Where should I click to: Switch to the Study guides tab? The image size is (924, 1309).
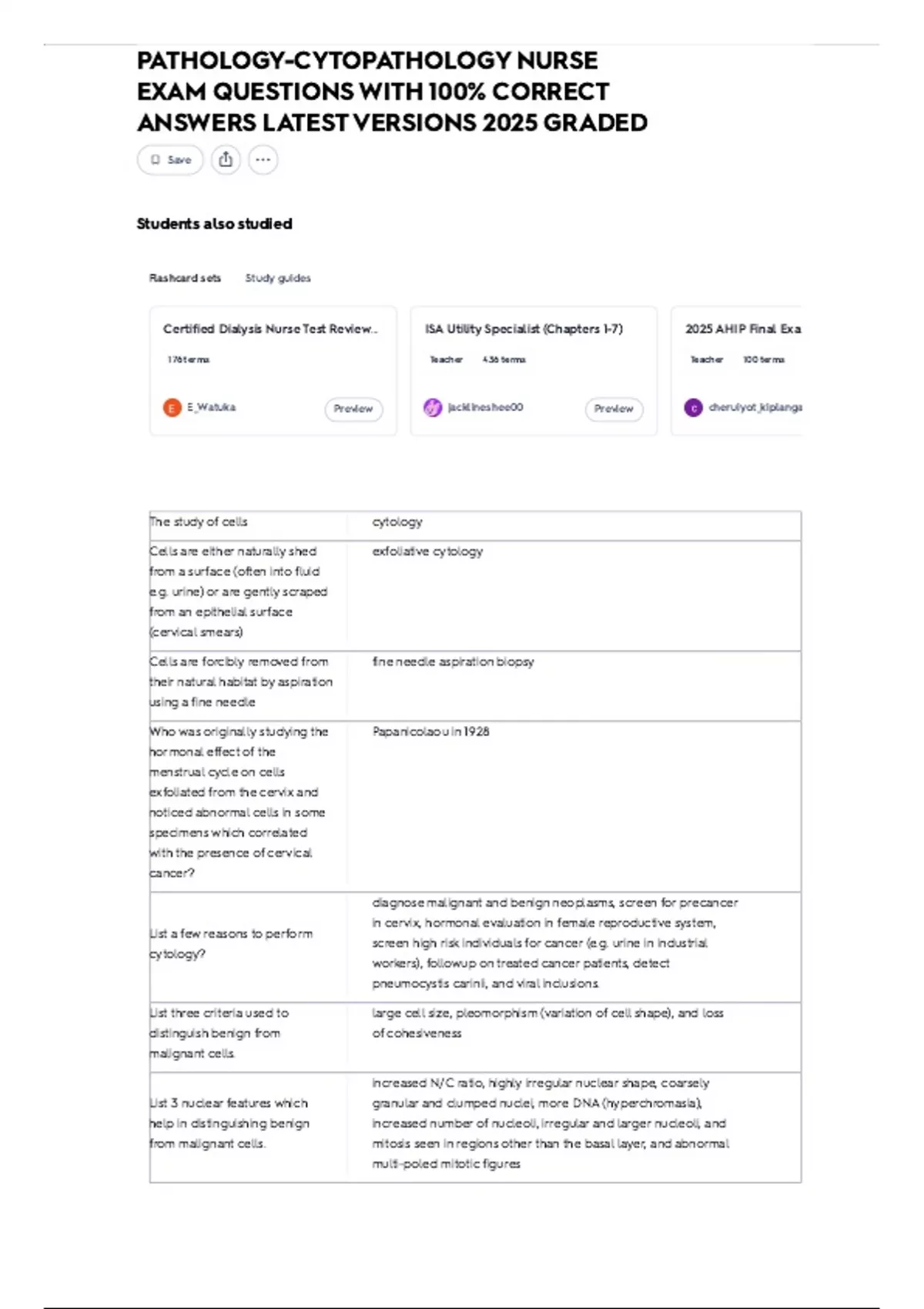click(278, 278)
